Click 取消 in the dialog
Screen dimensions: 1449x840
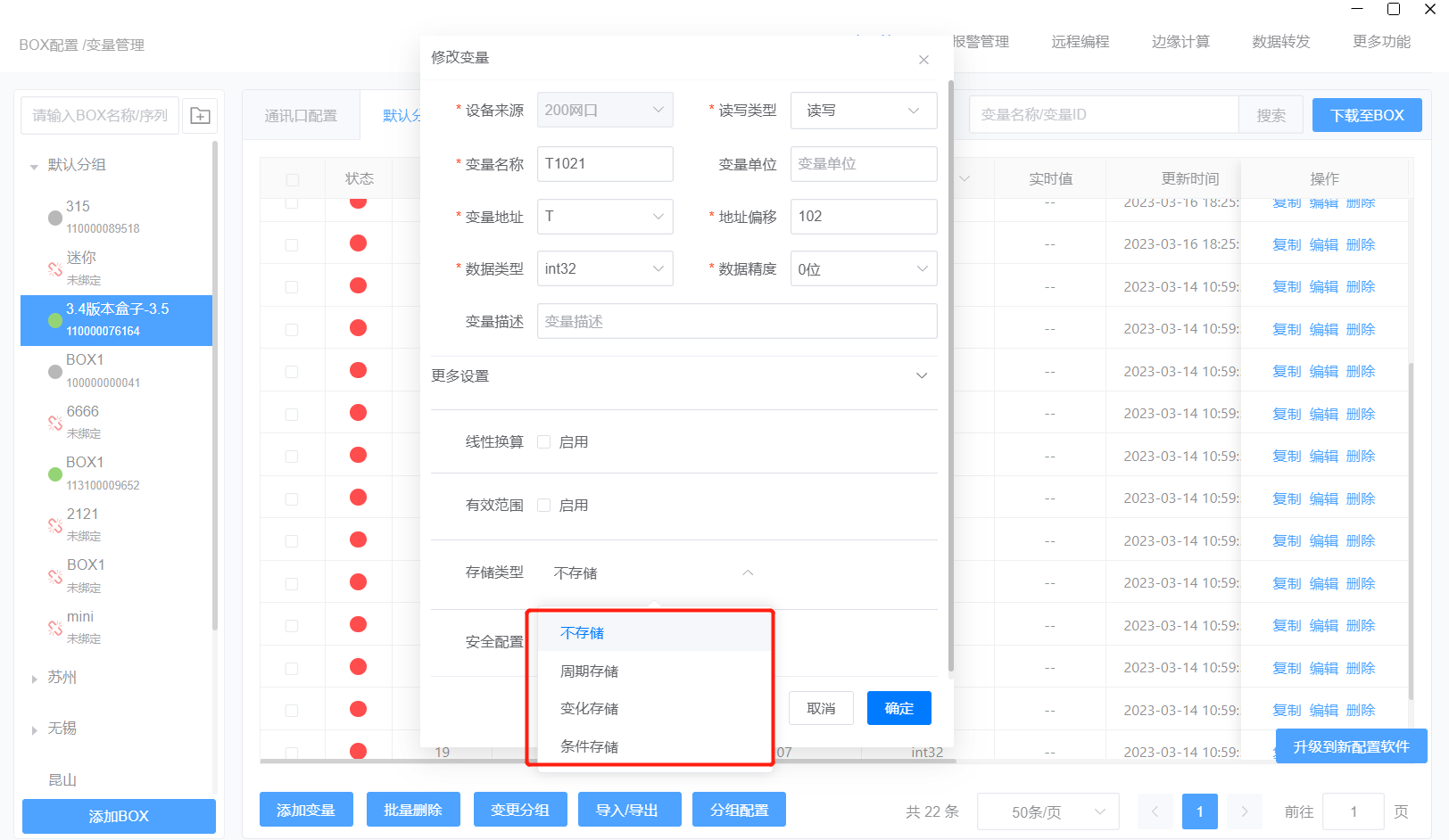coord(821,708)
